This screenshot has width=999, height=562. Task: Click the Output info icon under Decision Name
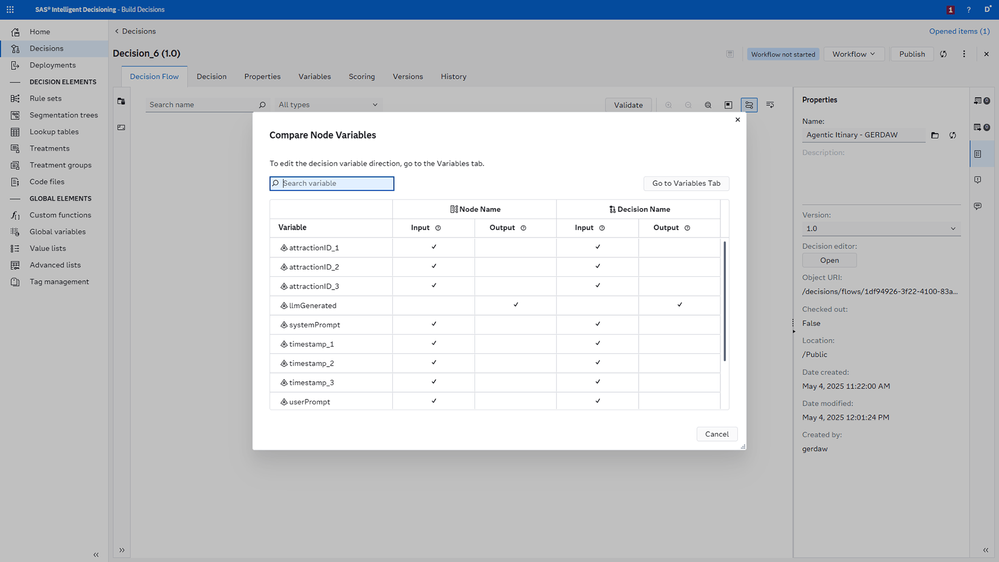687,228
